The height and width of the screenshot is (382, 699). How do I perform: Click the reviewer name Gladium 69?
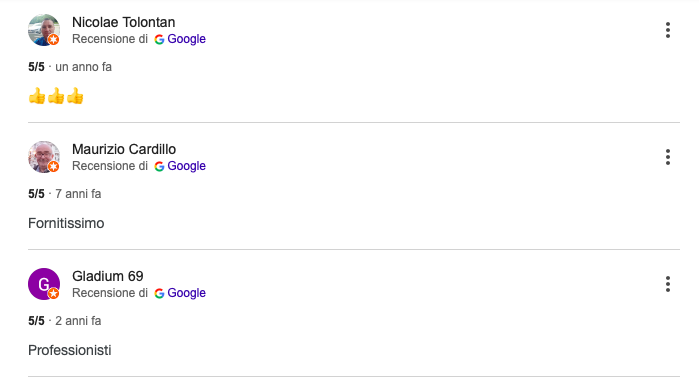(x=108, y=276)
